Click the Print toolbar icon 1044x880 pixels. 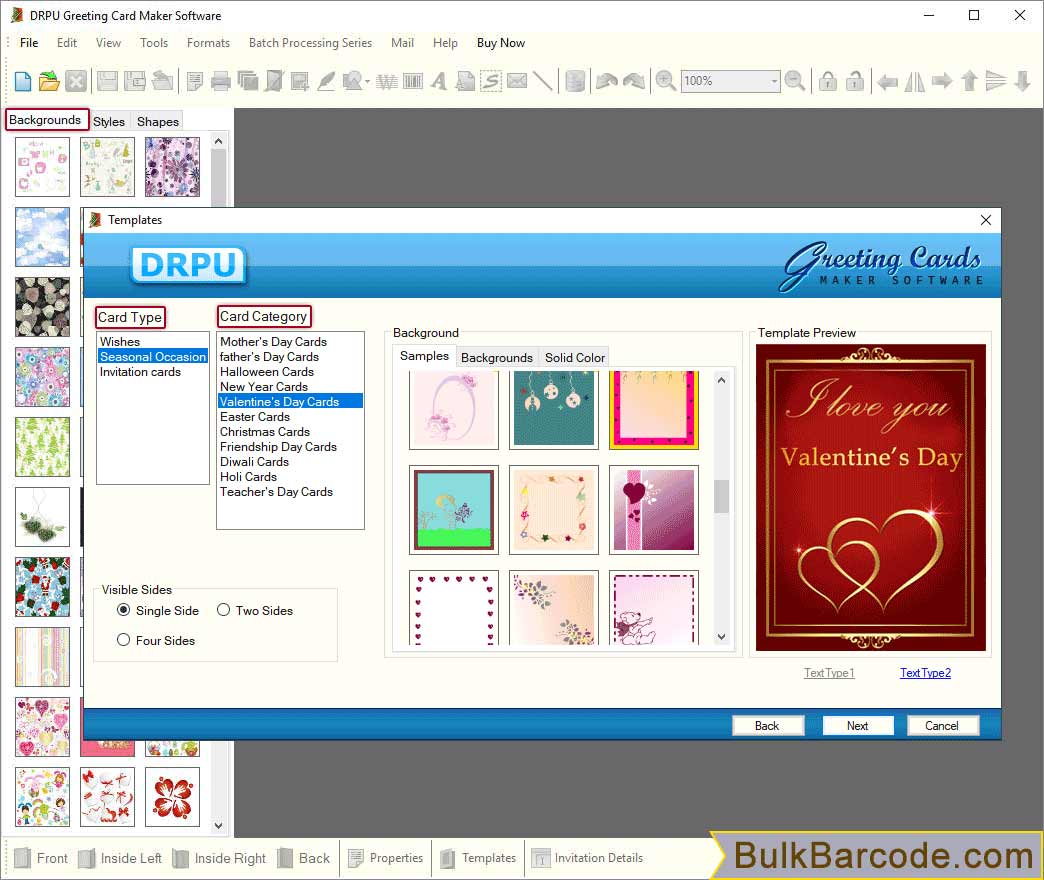[x=220, y=81]
